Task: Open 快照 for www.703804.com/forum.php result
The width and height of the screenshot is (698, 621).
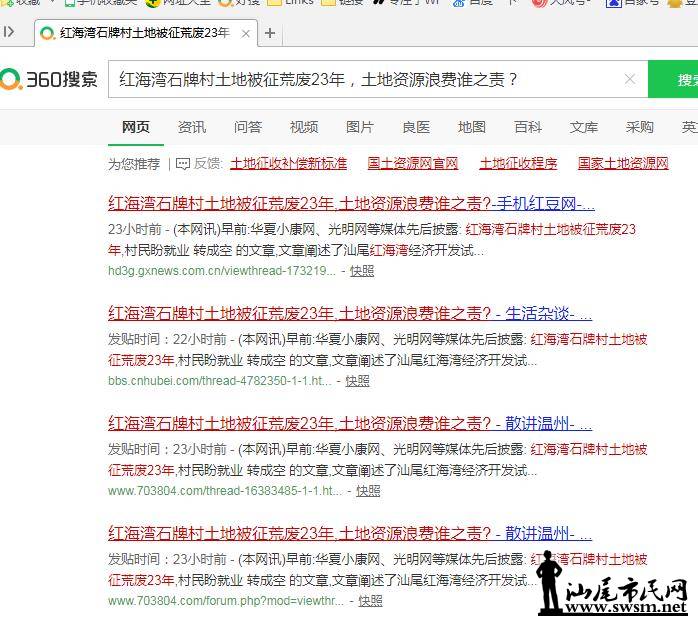Action: pos(370,601)
